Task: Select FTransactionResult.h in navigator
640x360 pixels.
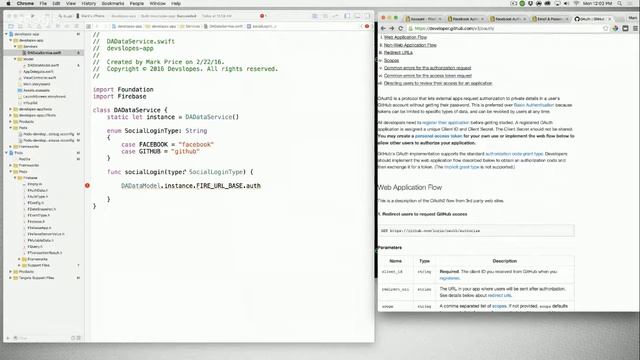Action: (x=44, y=253)
